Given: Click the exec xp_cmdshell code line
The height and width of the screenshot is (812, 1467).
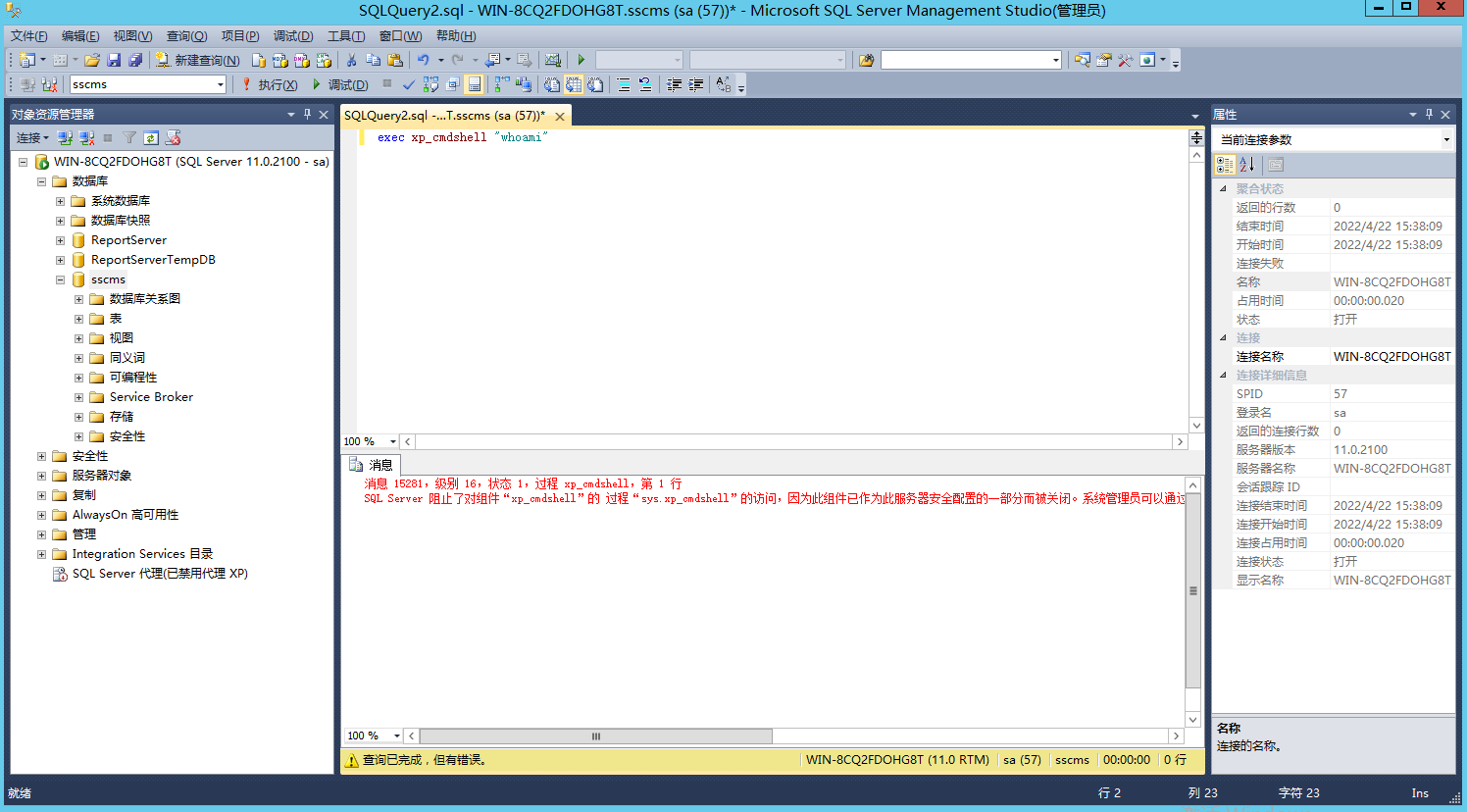Looking at the screenshot, I should (x=462, y=137).
